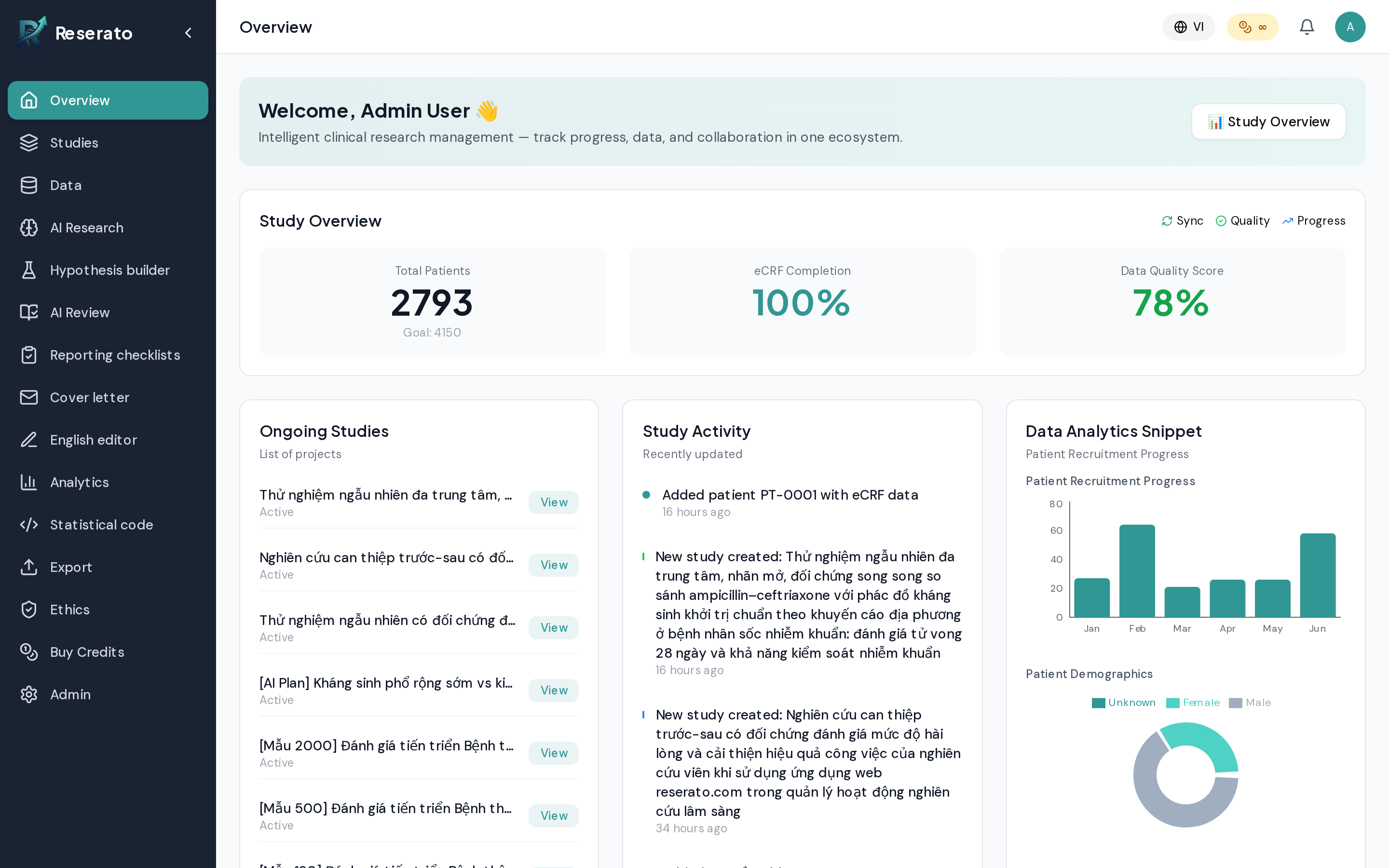Open Hypothesis builder menu item
Viewport: 1389px width, 868px height.
(108, 271)
